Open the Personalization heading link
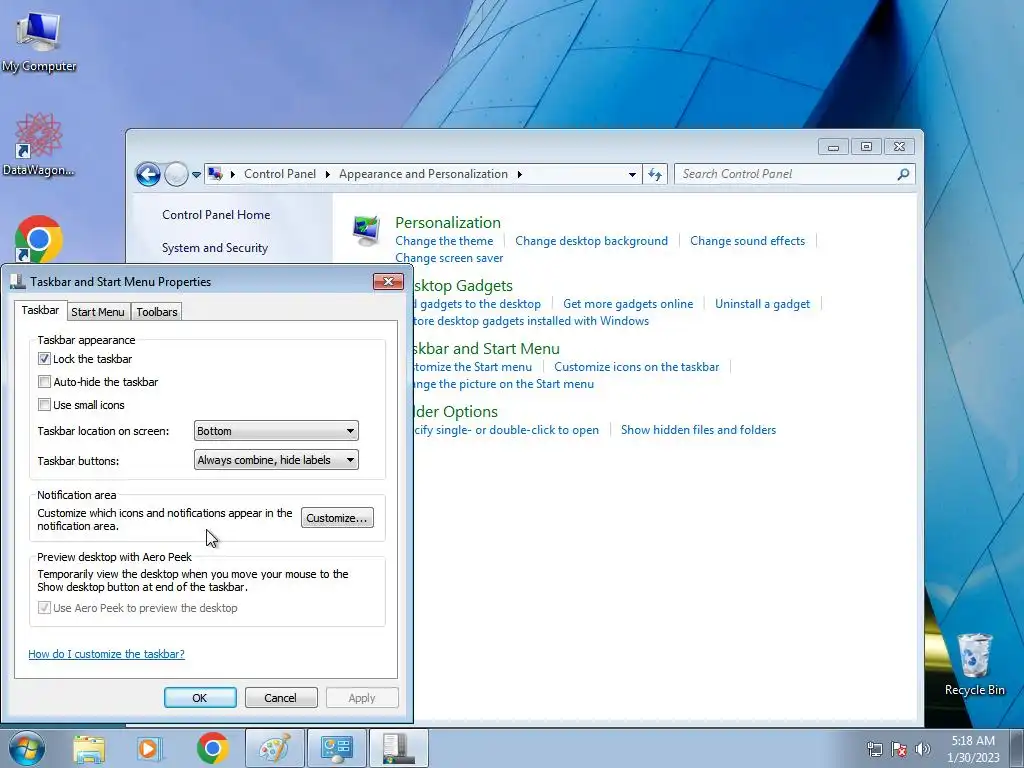Screen dimensions: 1024x768 (448, 222)
